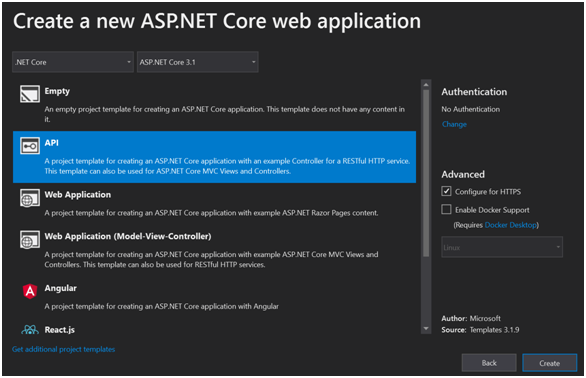This screenshot has height=378, width=586.
Task: Click the Back button
Action: (x=489, y=363)
